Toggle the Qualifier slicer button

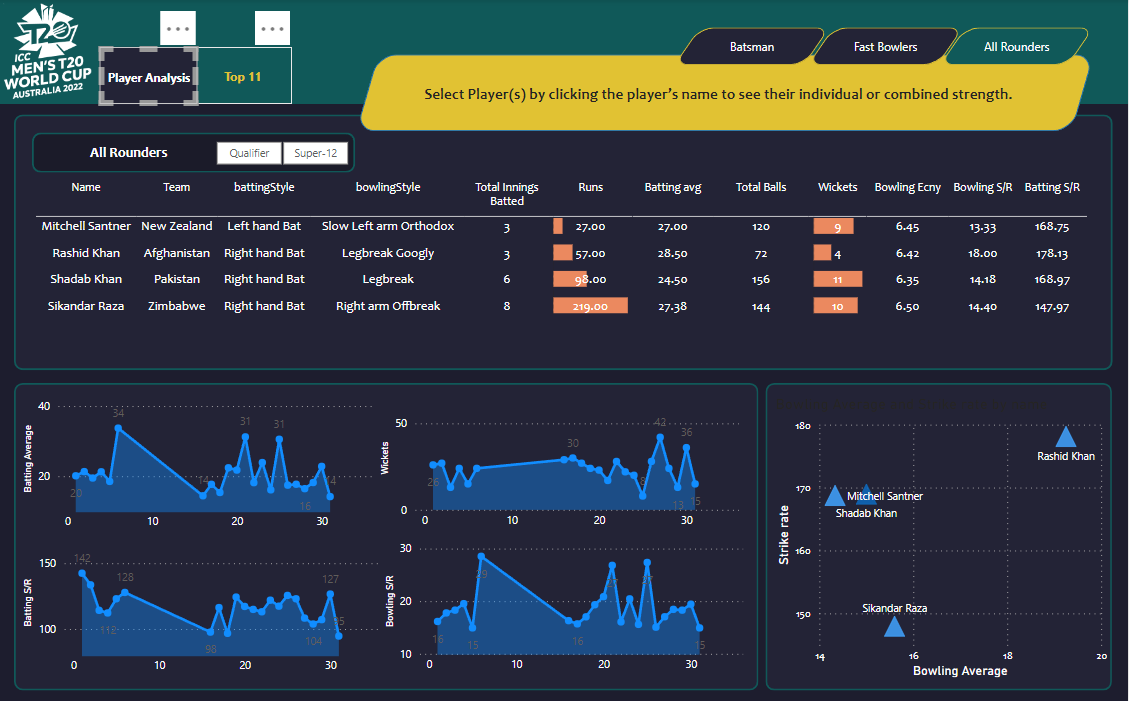point(249,153)
